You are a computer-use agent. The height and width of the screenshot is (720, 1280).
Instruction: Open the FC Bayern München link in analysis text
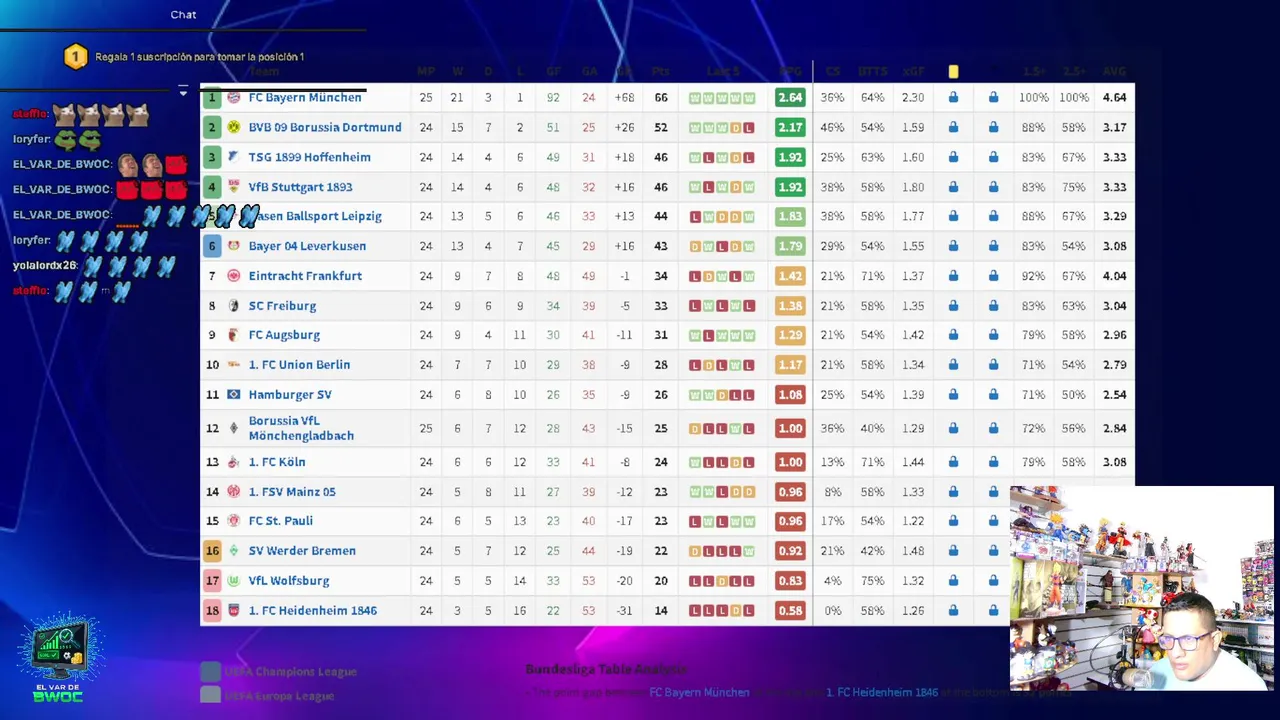click(699, 692)
